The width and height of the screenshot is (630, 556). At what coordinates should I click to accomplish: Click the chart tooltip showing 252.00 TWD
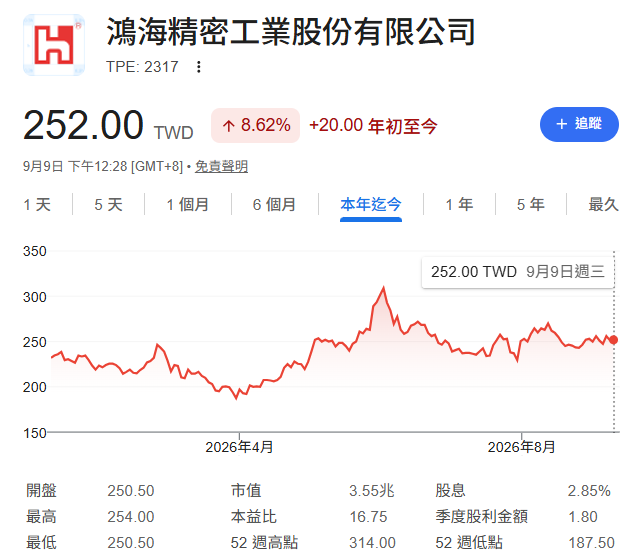pos(518,272)
